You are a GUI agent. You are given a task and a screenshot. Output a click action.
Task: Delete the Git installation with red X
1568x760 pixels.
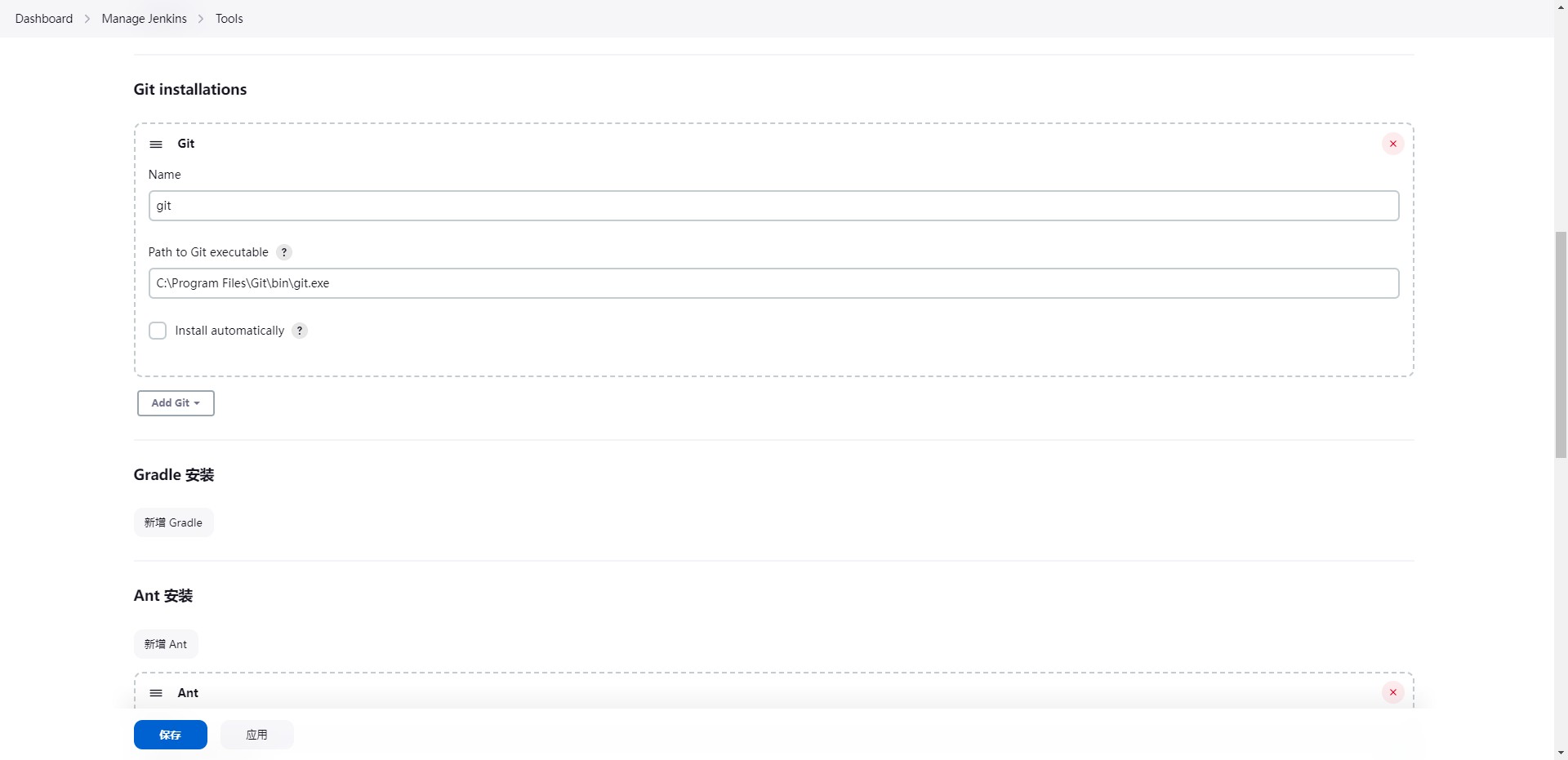pos(1392,144)
